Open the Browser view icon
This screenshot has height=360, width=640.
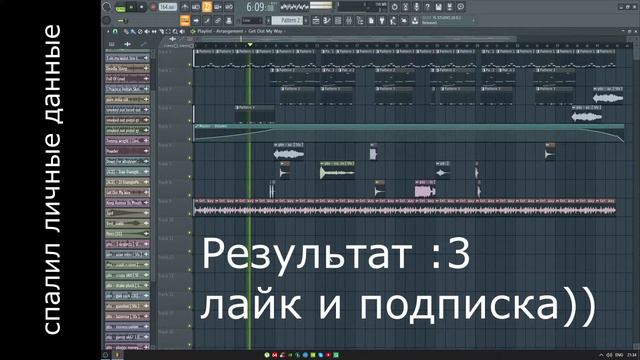pyautogui.click(x=360, y=20)
